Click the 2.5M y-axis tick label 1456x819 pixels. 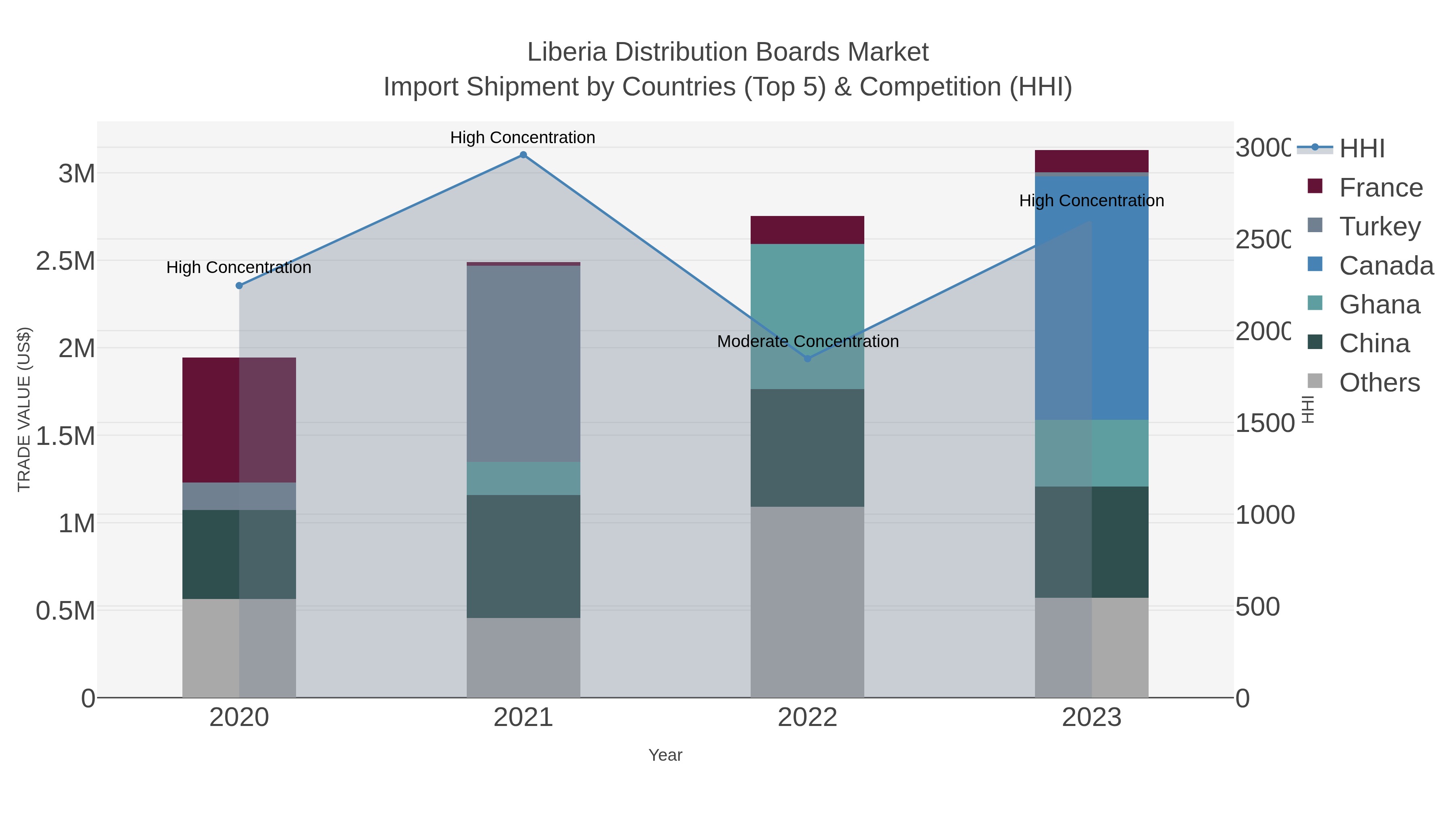click(66, 261)
